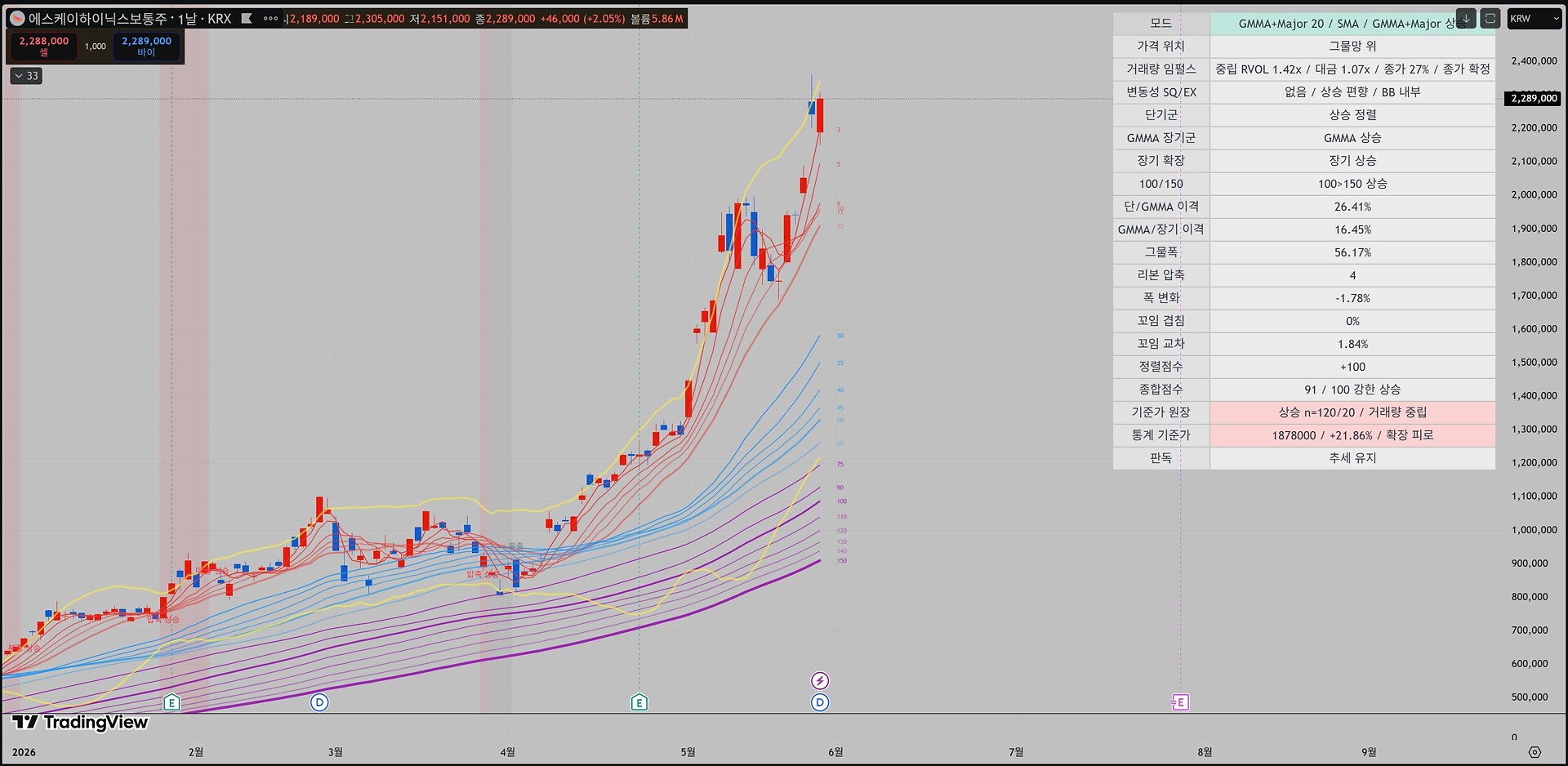Click the green earnings E marker near February
This screenshot has height=766, width=1568.
(x=171, y=702)
